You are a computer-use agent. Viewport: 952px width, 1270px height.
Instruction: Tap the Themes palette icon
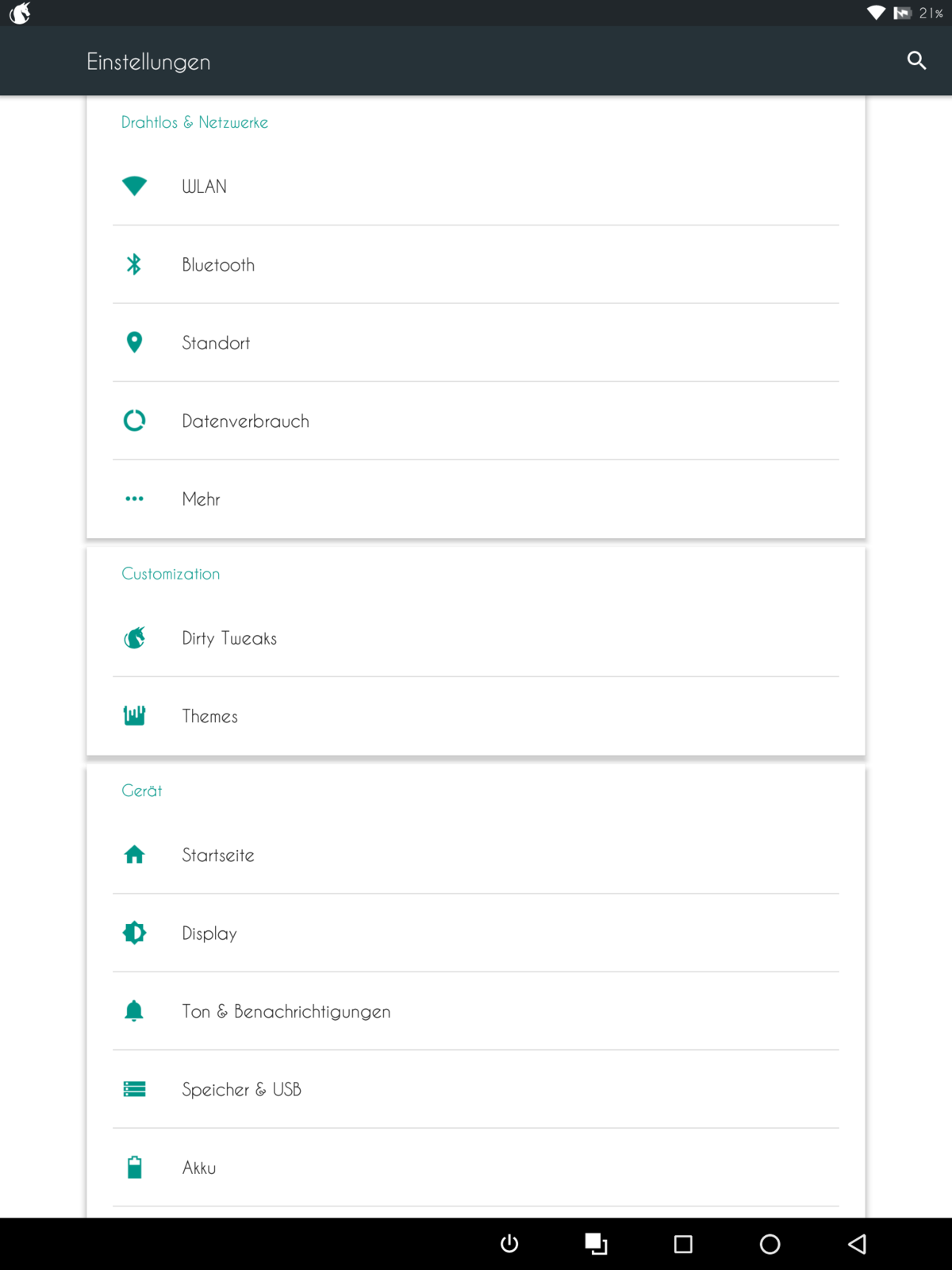pyautogui.click(x=135, y=715)
